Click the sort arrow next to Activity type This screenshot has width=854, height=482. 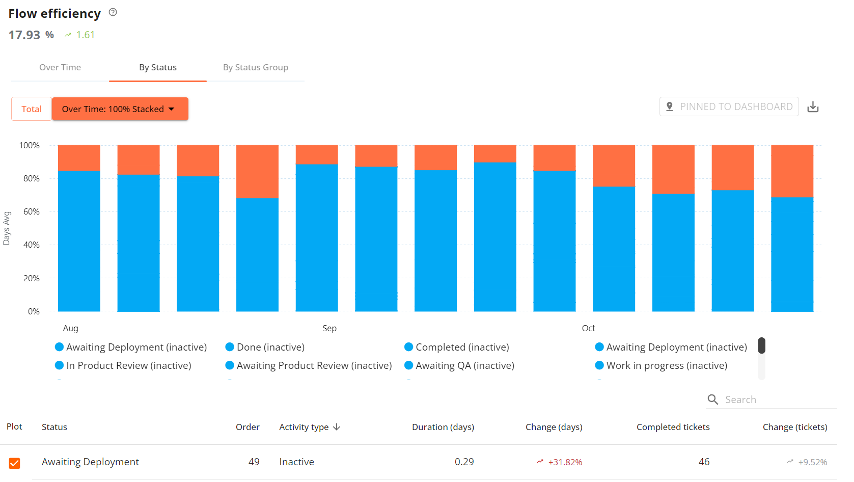337,427
